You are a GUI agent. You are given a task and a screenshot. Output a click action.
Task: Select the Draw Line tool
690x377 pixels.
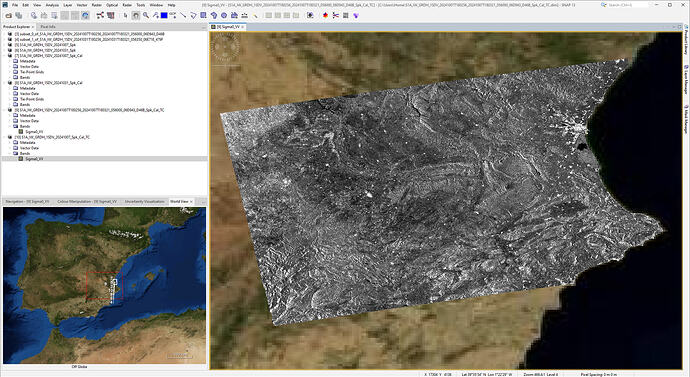click(x=183, y=15)
